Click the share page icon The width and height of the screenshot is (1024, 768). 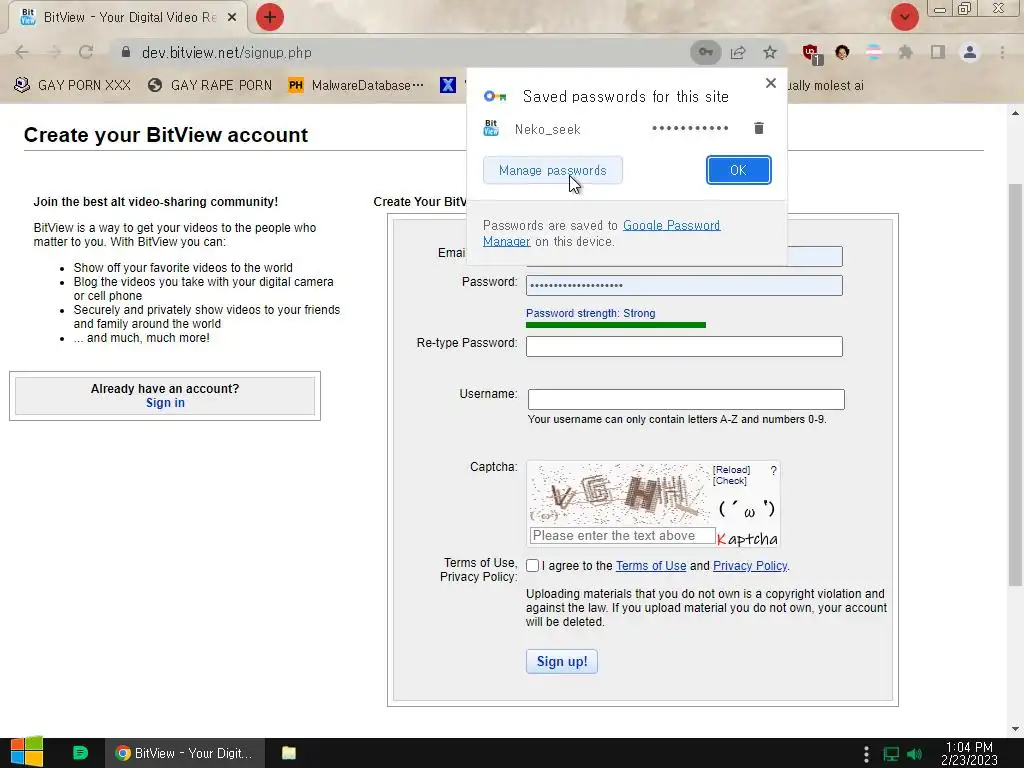tap(738, 52)
